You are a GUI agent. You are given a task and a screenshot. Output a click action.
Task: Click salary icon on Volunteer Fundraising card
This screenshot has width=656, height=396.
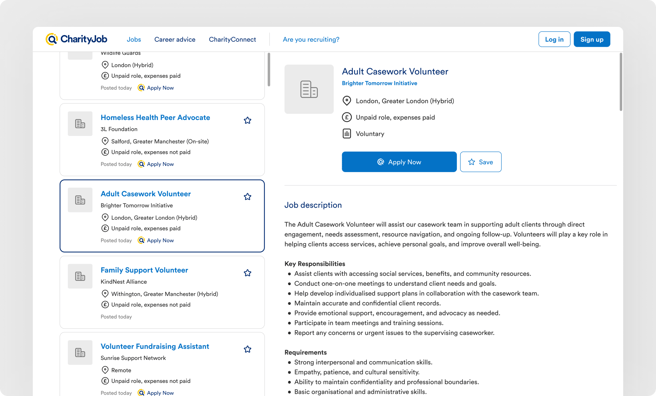pos(105,381)
